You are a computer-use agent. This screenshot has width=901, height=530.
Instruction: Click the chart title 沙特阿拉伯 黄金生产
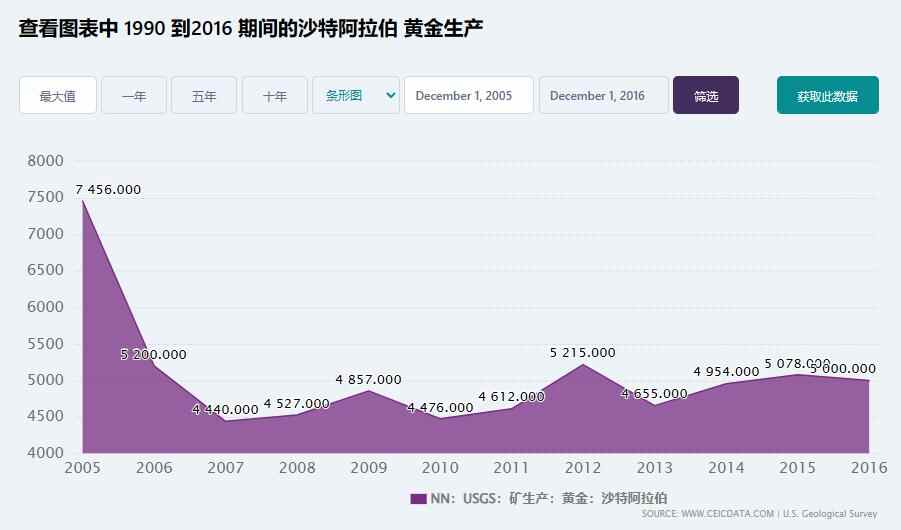(x=251, y=28)
